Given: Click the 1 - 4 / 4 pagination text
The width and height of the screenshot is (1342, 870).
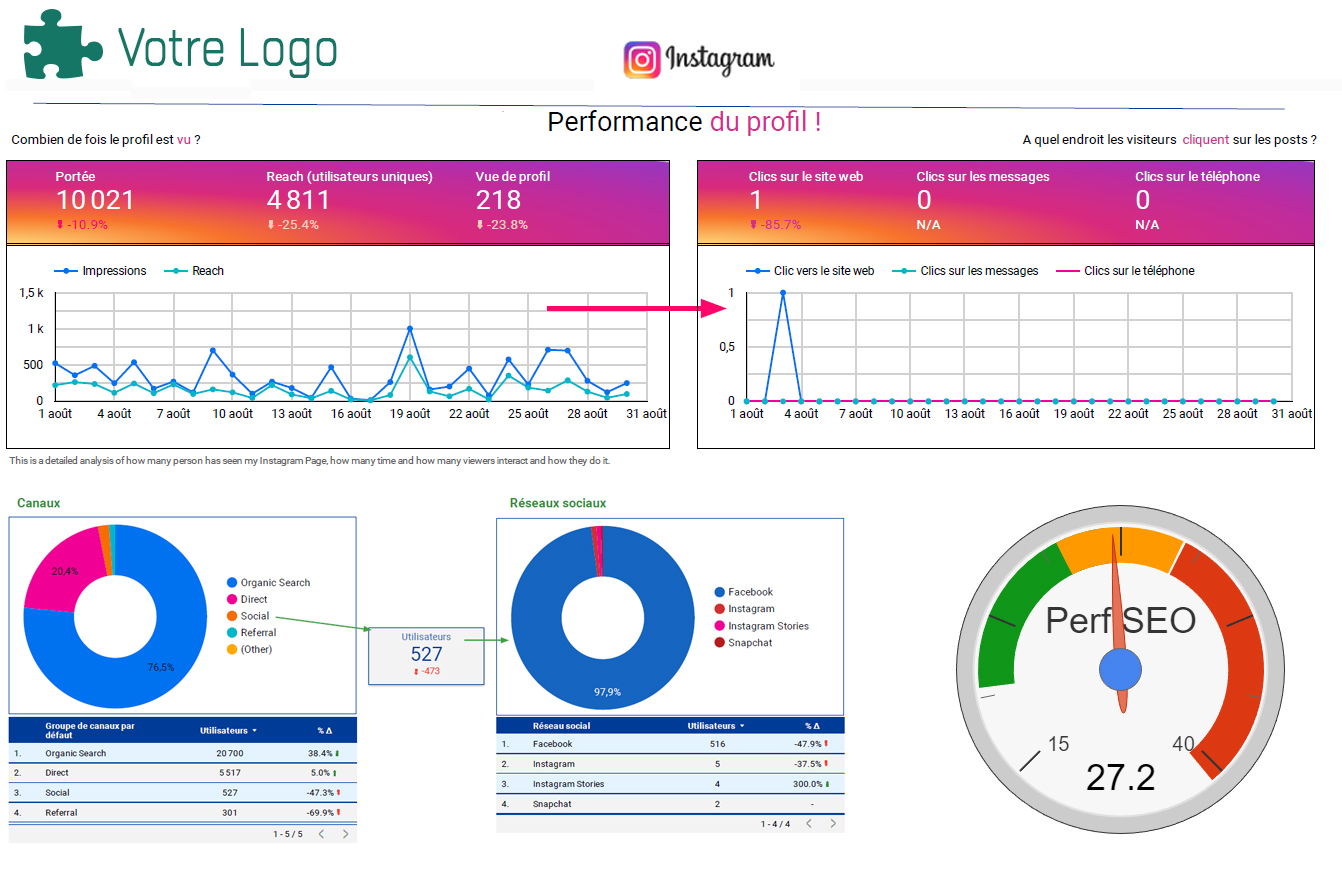Looking at the screenshot, I should coord(775,824).
